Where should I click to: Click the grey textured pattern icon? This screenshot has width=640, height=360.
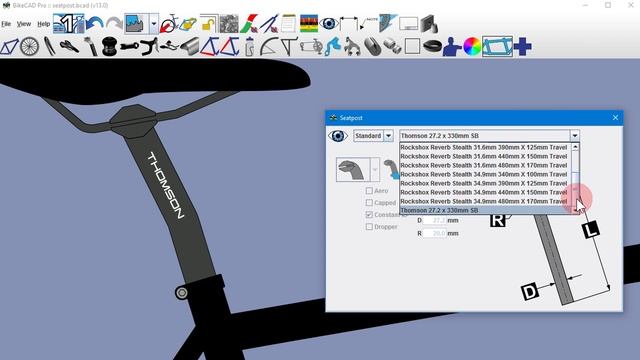pyautogui.click(x=229, y=24)
